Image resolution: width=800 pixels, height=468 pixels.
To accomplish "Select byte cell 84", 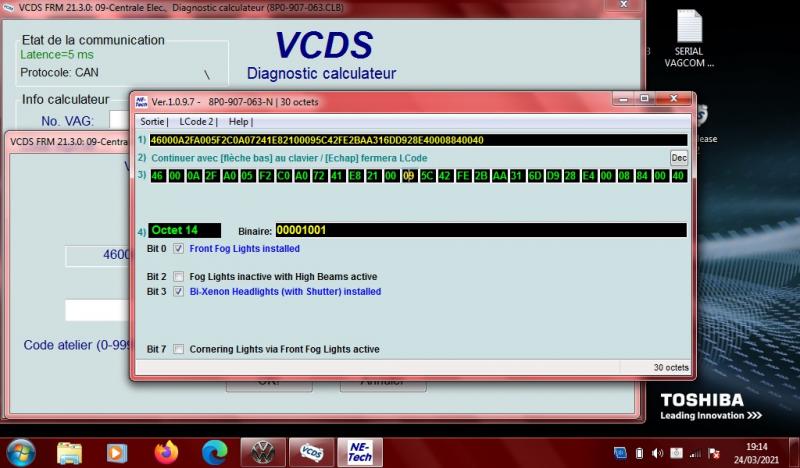I will (642, 176).
